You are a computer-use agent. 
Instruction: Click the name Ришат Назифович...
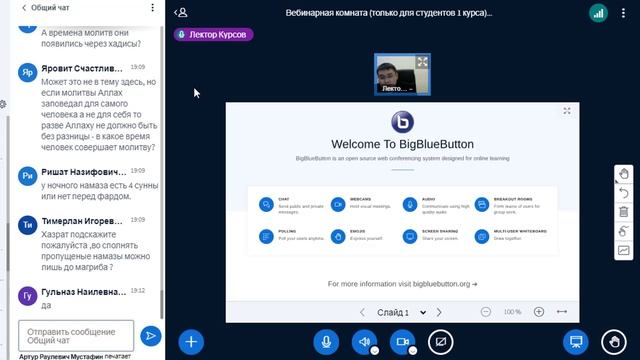click(84, 172)
